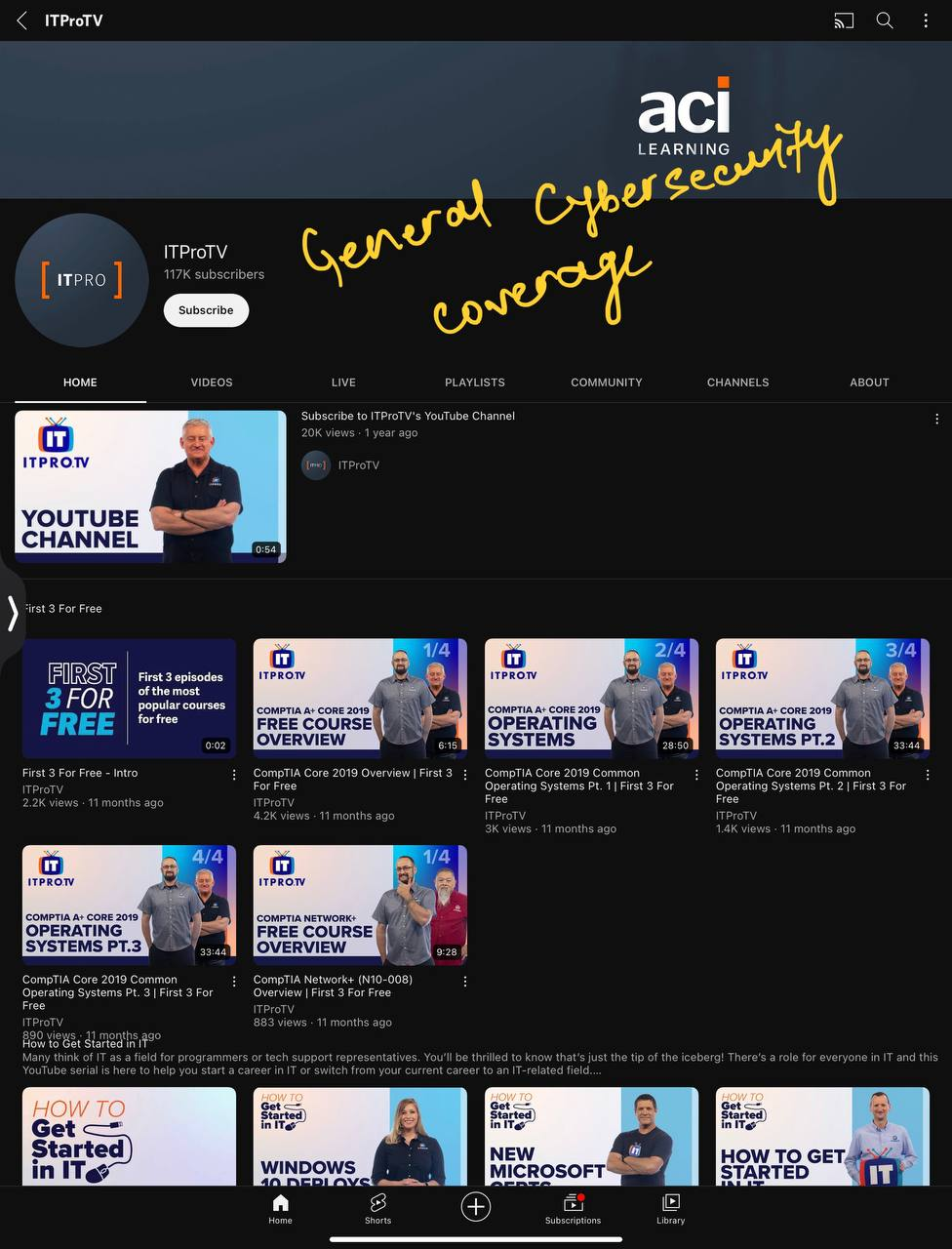Tap small ITProTV avatar under trailer title
This screenshot has height=1249, width=952.
[x=315, y=465]
